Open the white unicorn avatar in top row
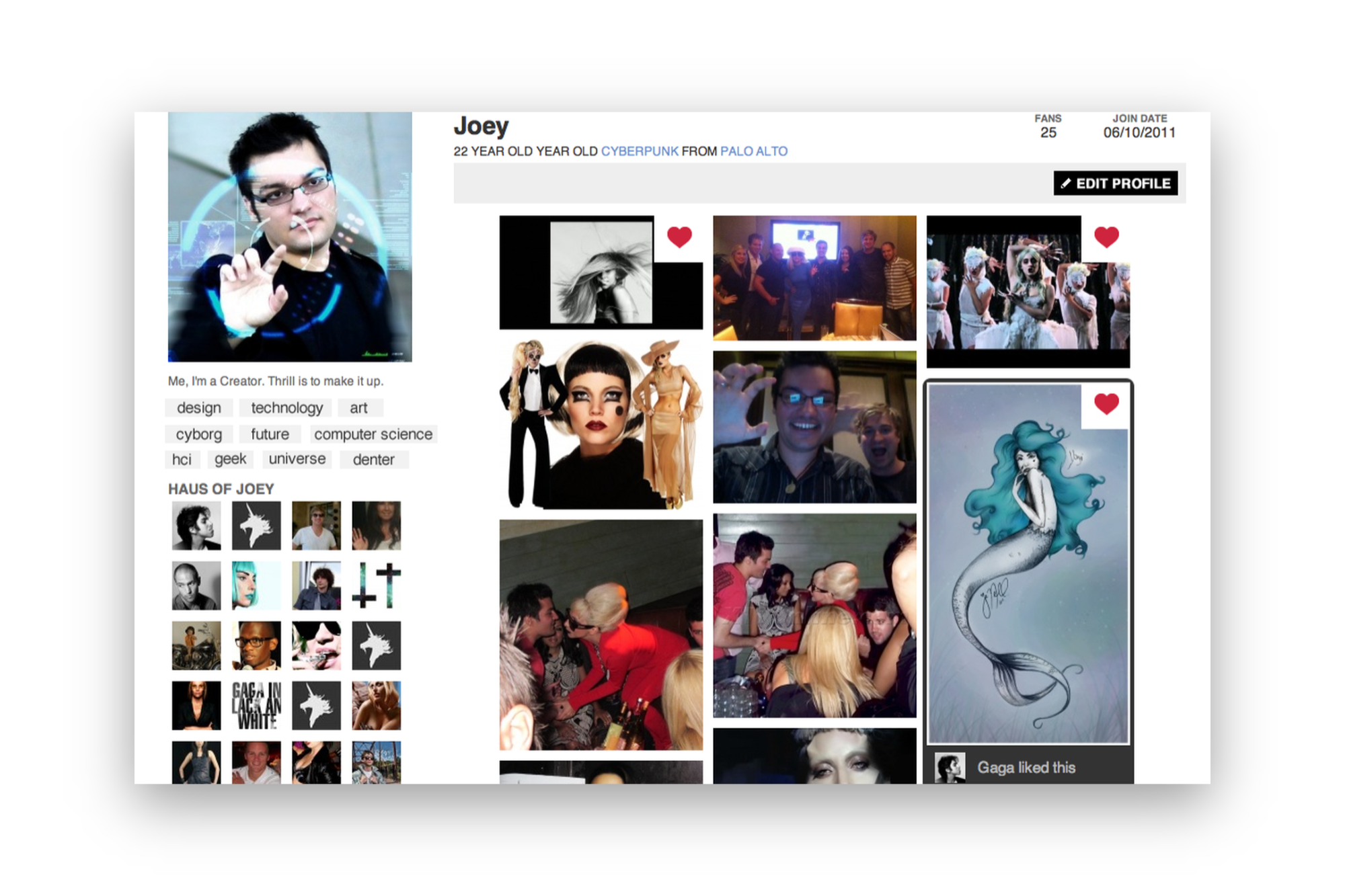1345x896 pixels. 256,526
